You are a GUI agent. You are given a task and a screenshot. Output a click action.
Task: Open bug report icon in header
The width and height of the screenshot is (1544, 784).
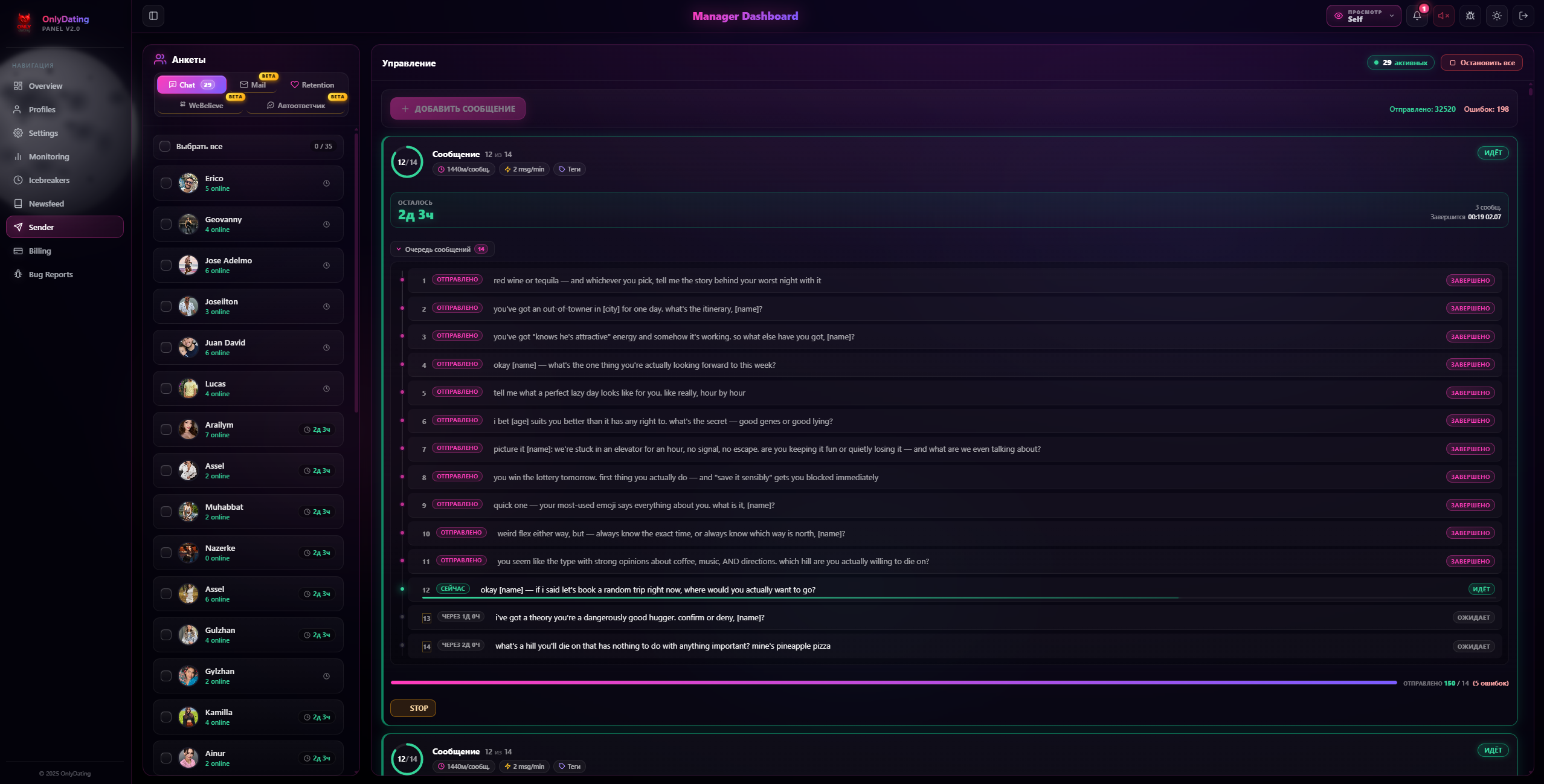pyautogui.click(x=1470, y=16)
